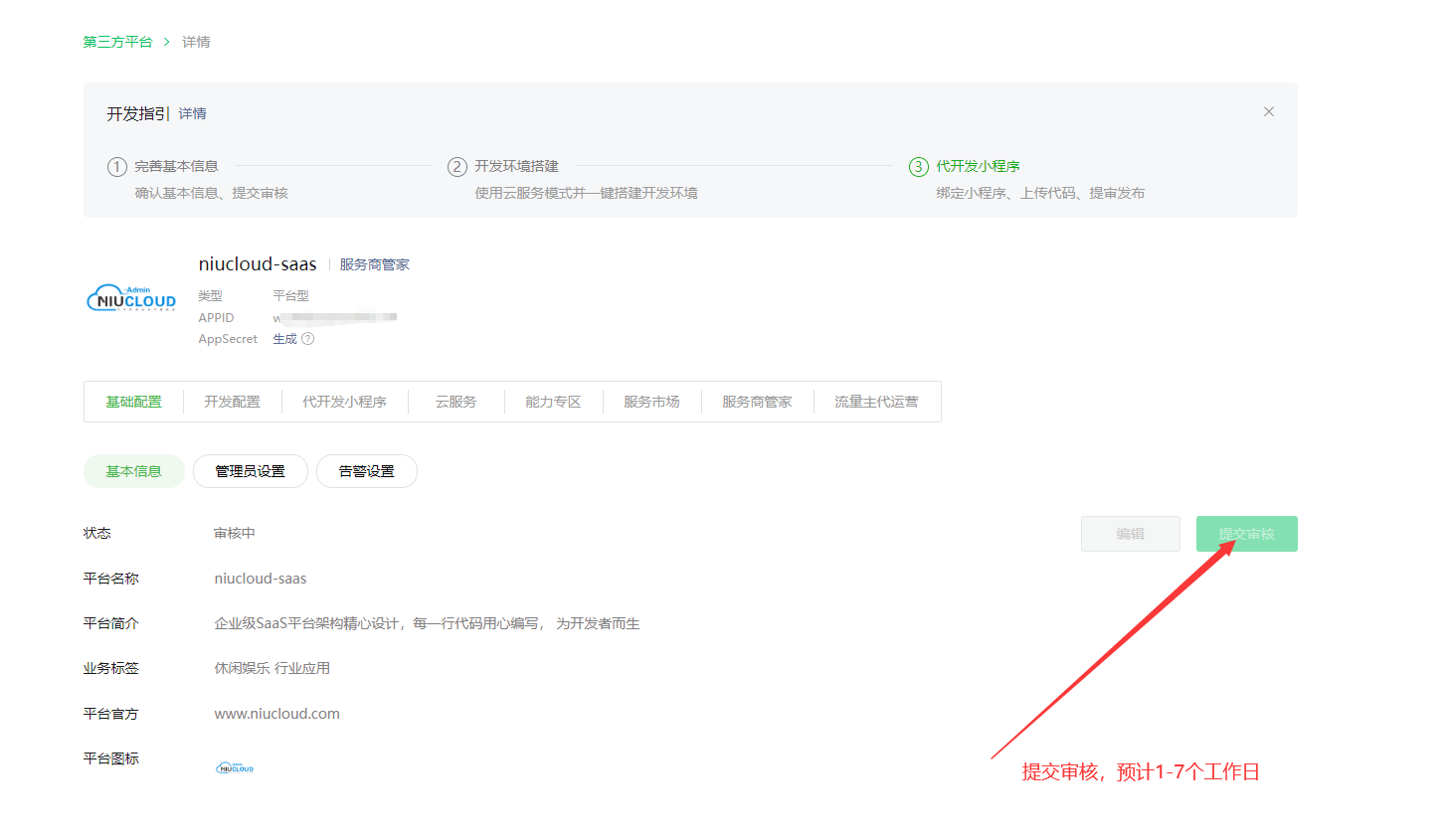1449x840 pixels.
Task: Go back to 第三方平台 breadcrumb
Action: pos(117,42)
